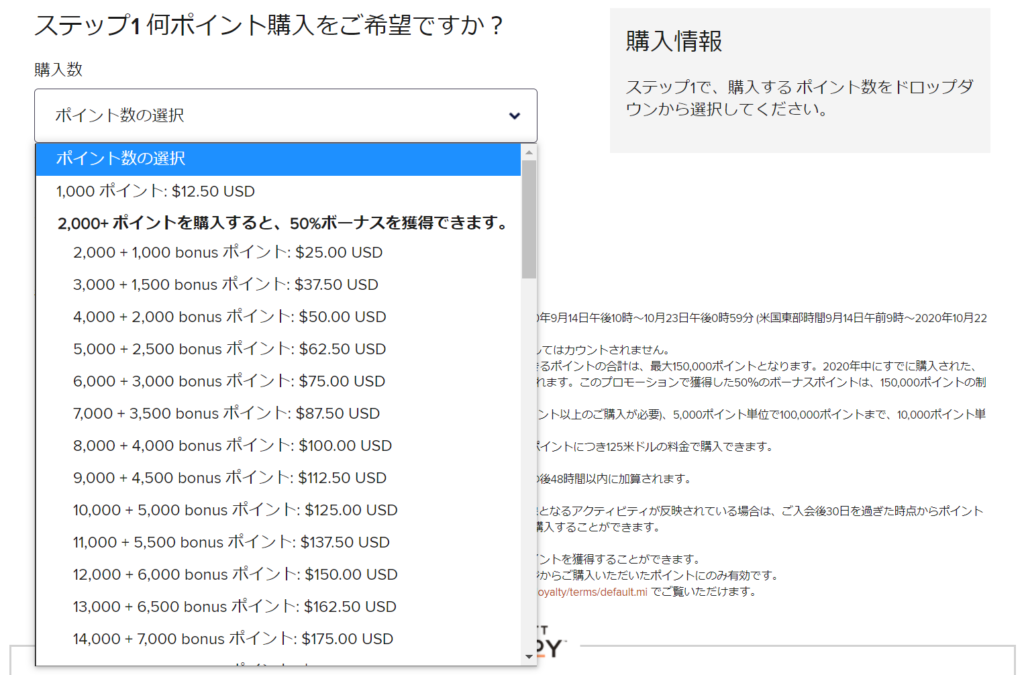Choose the $50.00 USD points option
Image resolution: width=1024 pixels, height=675 pixels.
point(229,317)
